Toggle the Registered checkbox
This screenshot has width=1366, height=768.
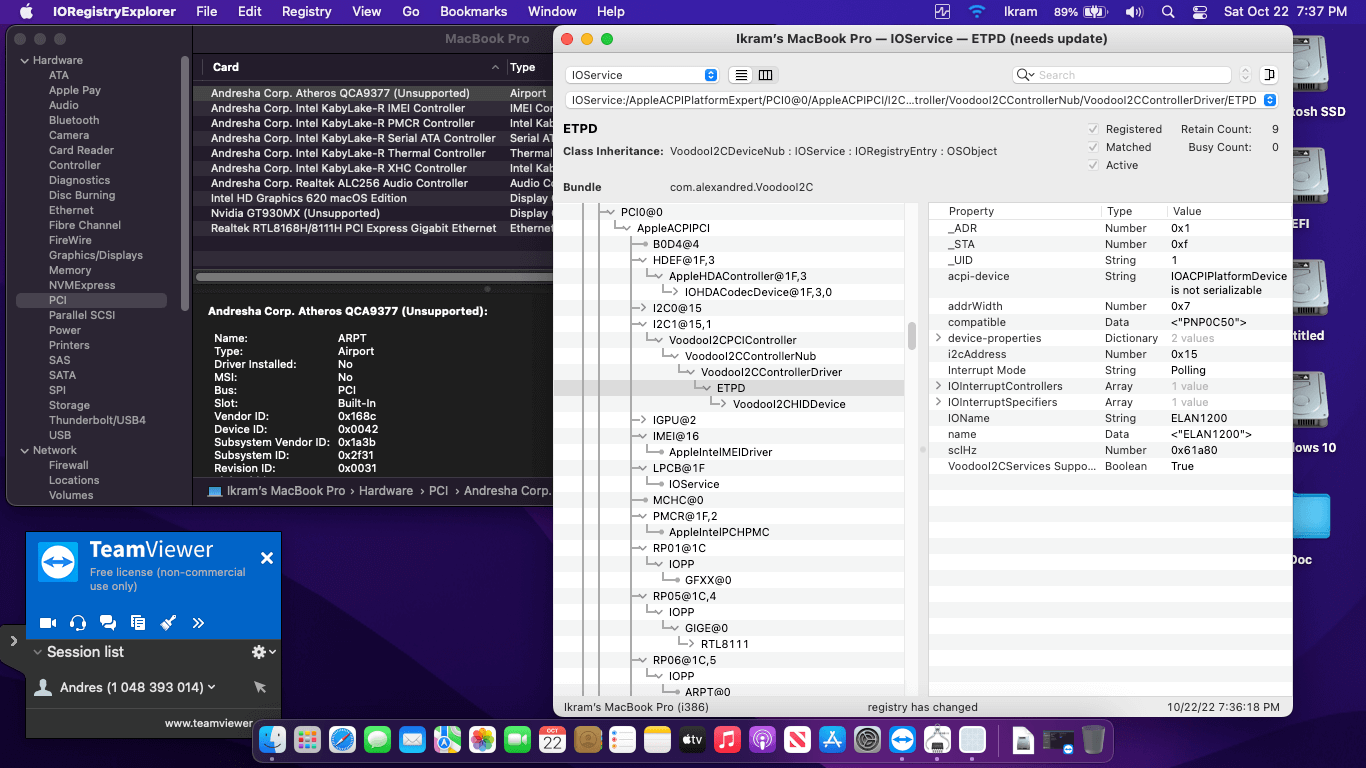point(1093,129)
